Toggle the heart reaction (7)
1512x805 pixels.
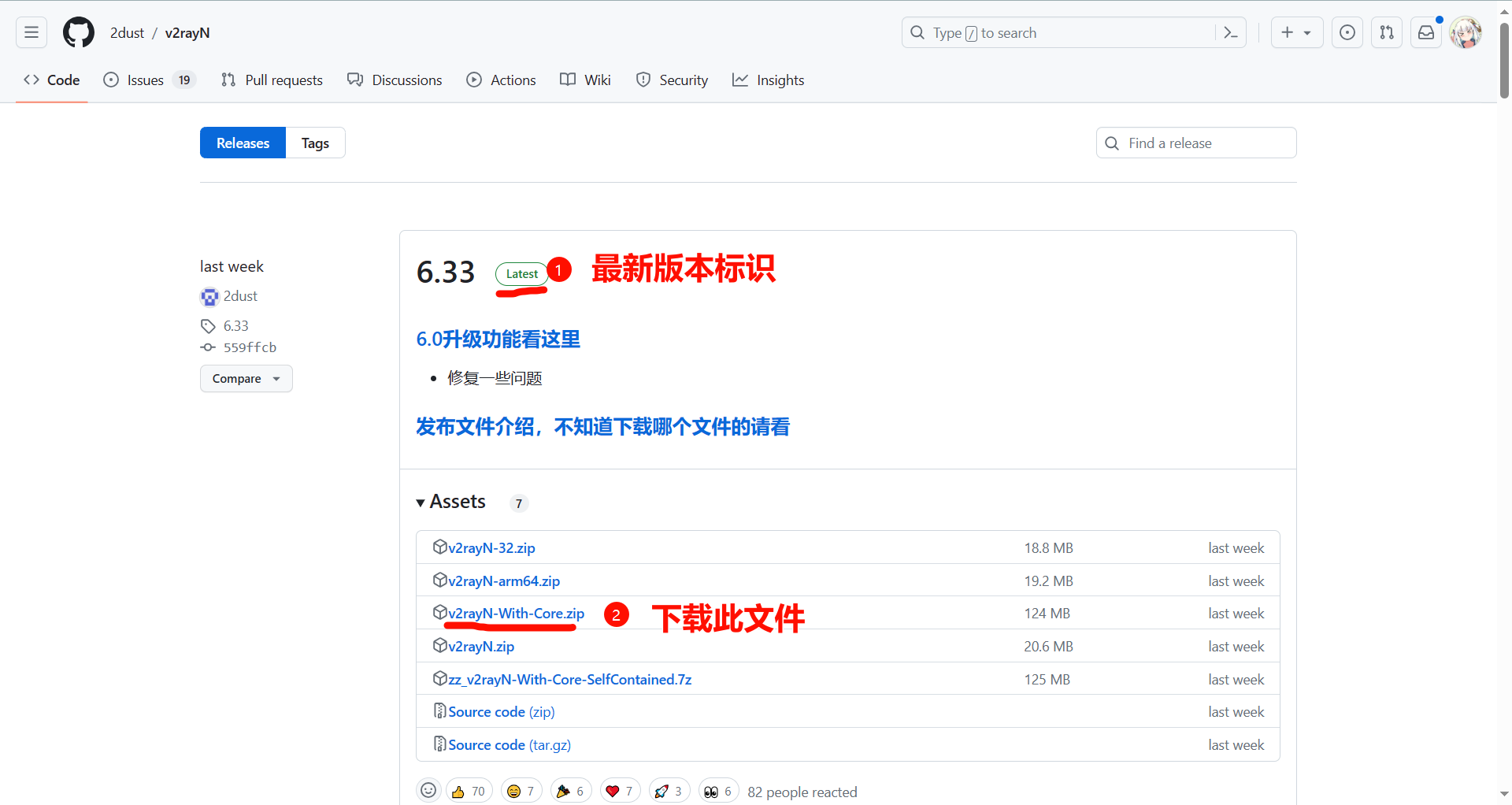click(x=621, y=791)
